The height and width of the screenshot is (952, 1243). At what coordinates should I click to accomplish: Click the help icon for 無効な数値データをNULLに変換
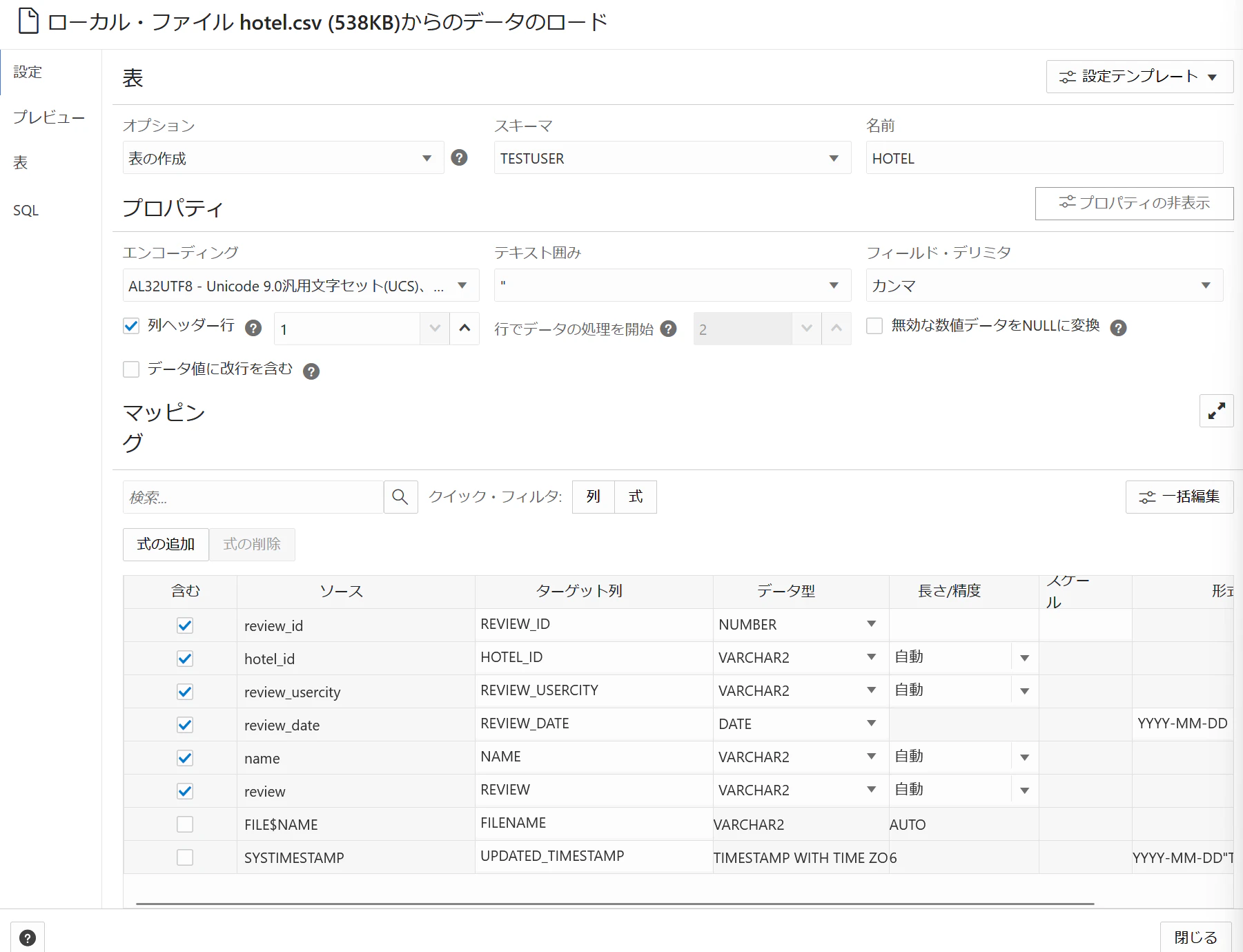(1118, 328)
